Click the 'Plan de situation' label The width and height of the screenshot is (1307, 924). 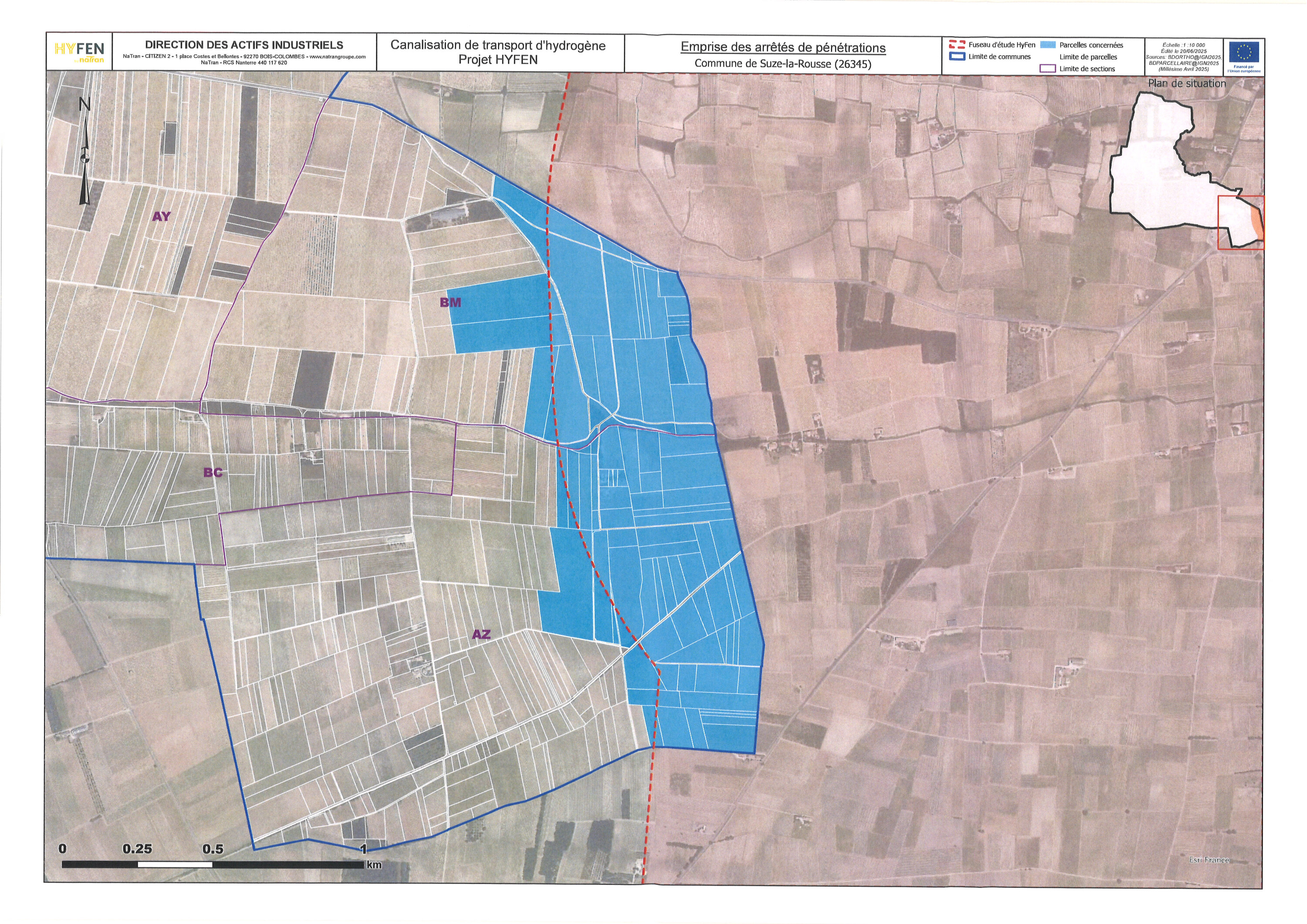click(1187, 84)
